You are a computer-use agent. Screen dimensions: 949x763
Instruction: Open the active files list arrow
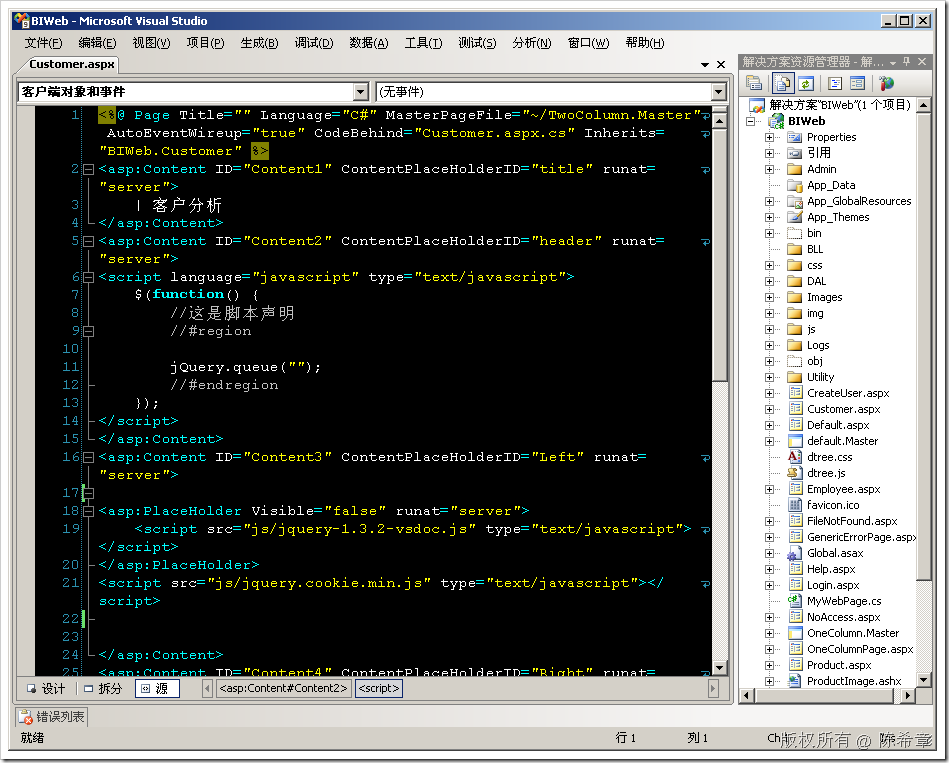[704, 65]
